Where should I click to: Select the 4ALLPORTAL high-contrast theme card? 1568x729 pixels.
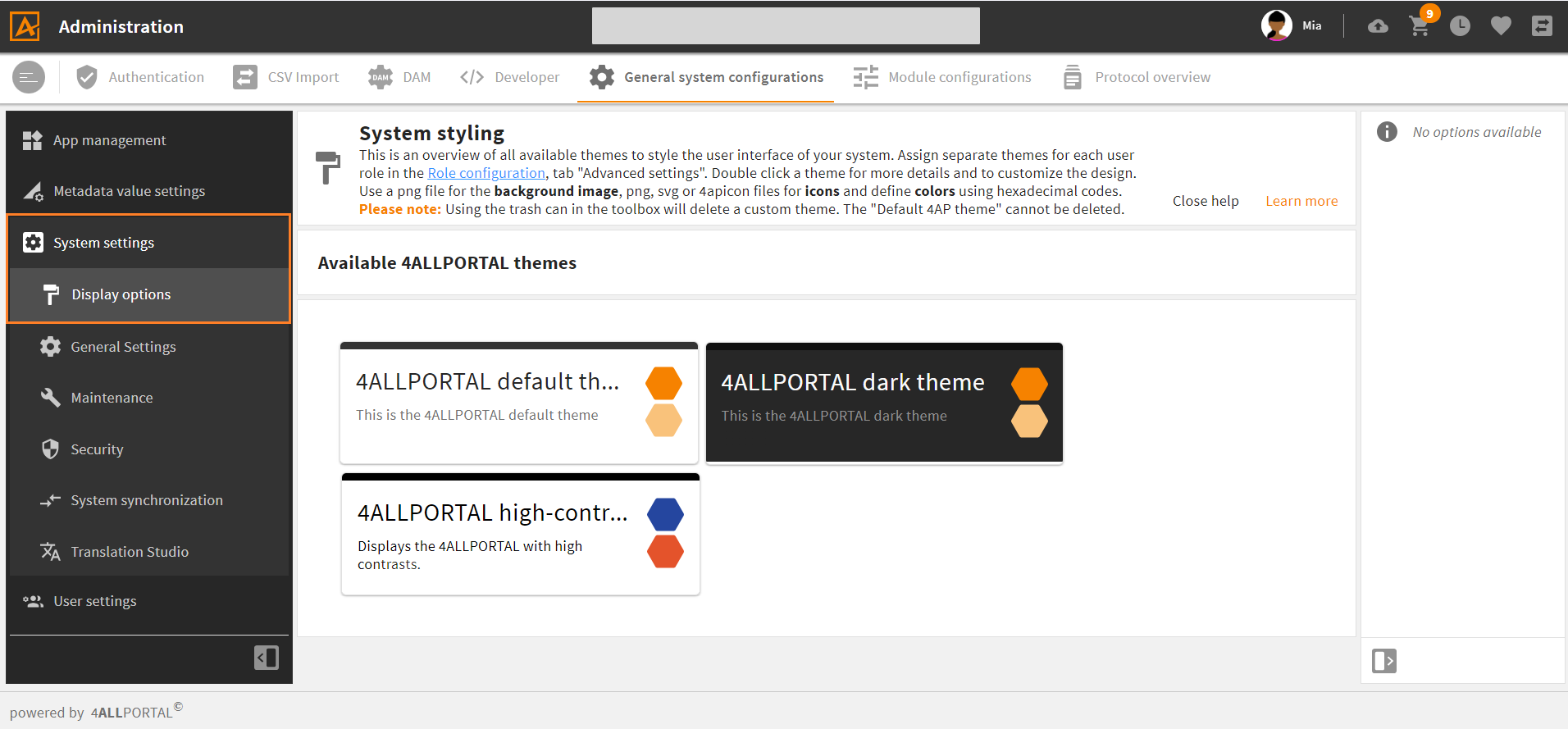click(x=521, y=534)
